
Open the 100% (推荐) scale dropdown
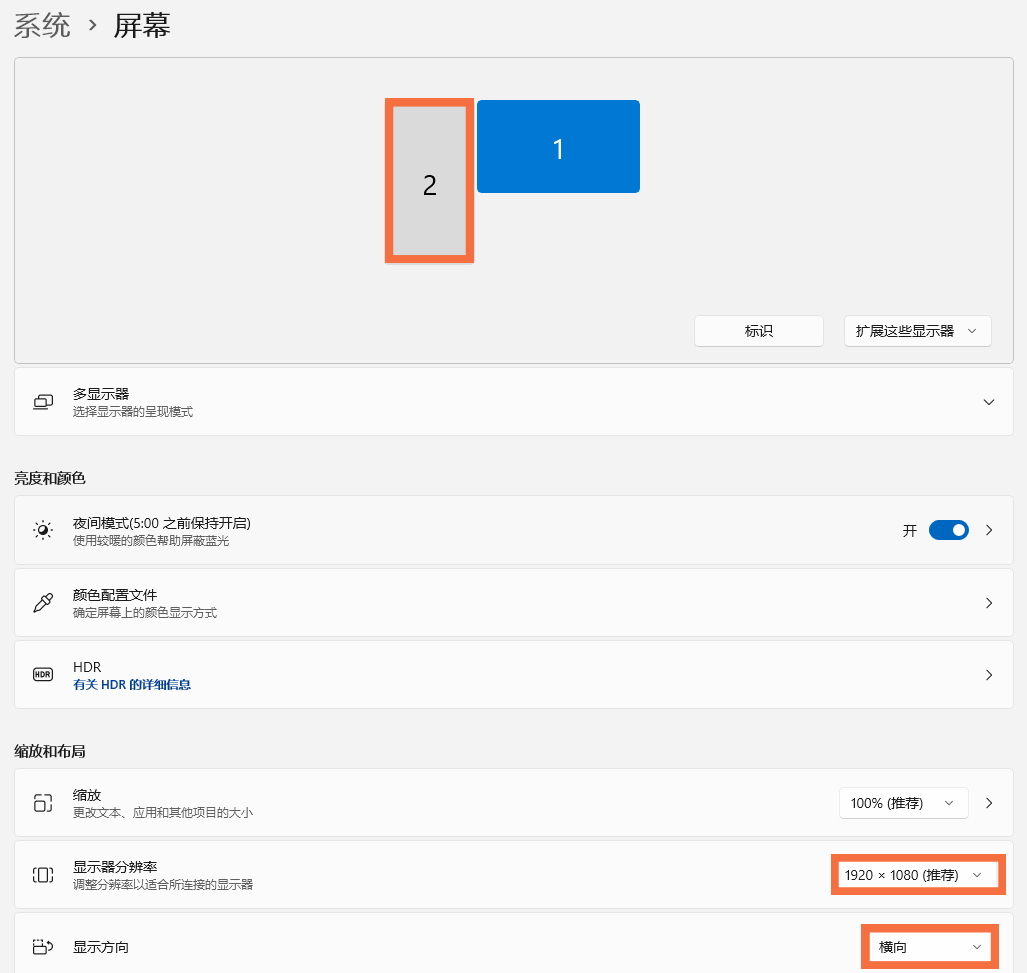903,803
